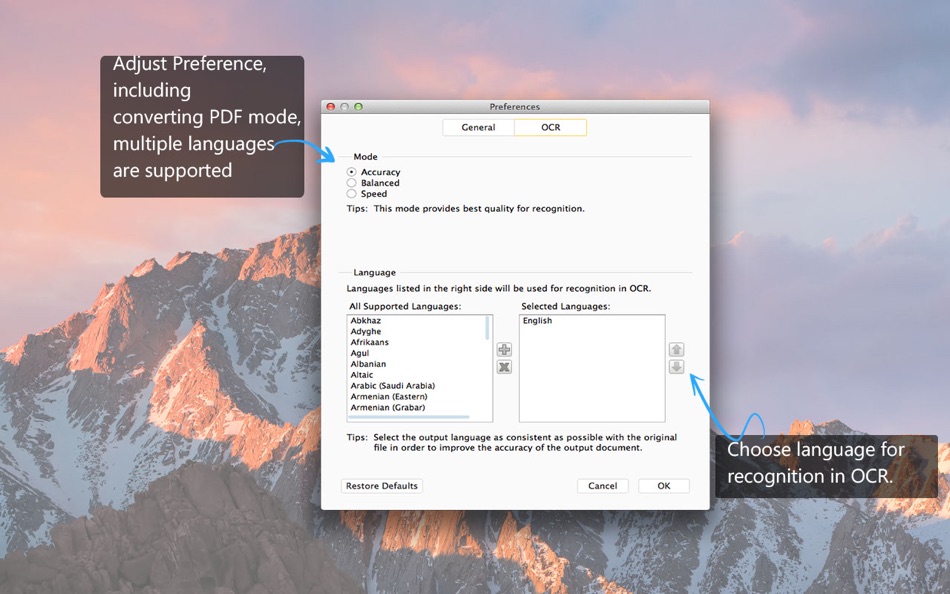The width and height of the screenshot is (950, 594).
Task: Select the Accuracy mode radio button
Action: click(351, 172)
